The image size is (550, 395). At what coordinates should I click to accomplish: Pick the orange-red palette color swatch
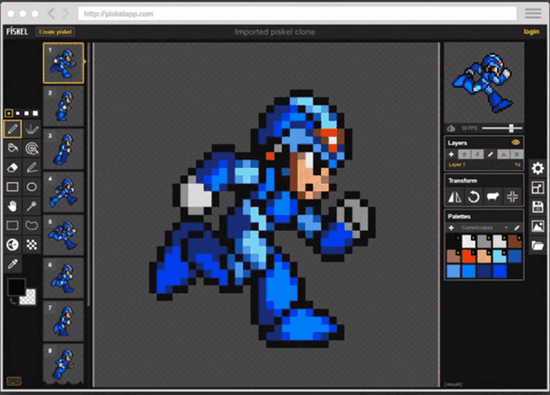[469, 256]
